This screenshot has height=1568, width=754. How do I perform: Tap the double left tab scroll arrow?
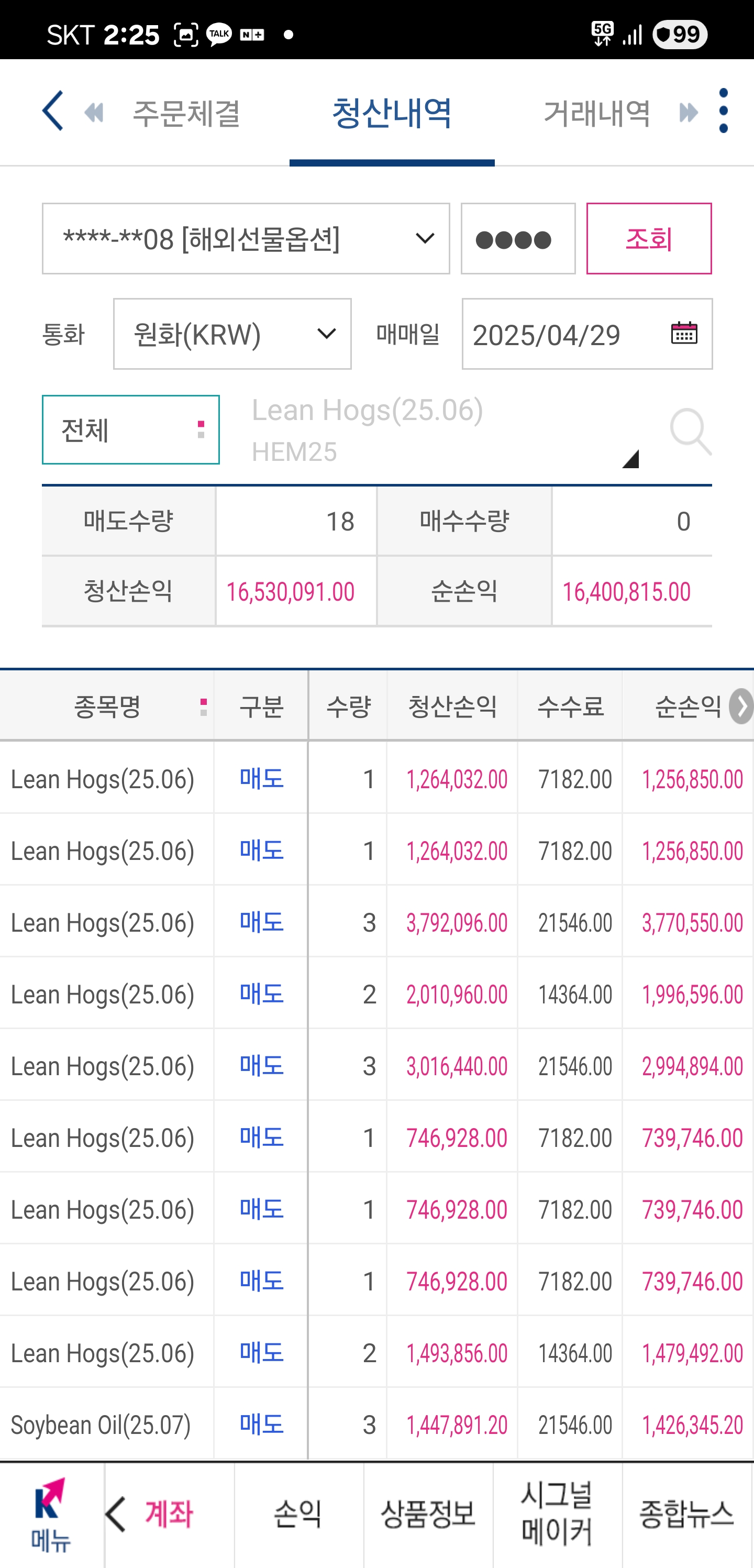94,113
